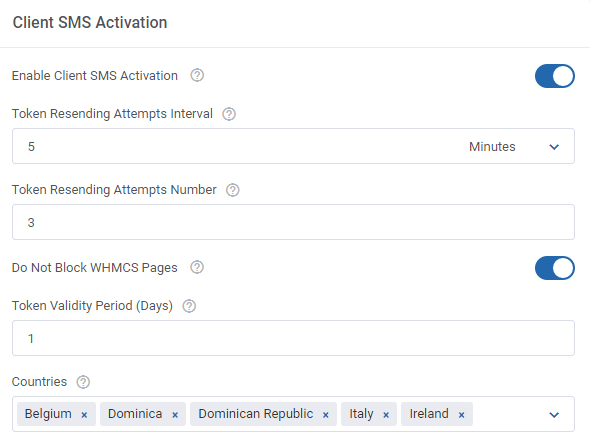Remove Belgium from the countries list
This screenshot has height=443, width=590.
[84, 415]
